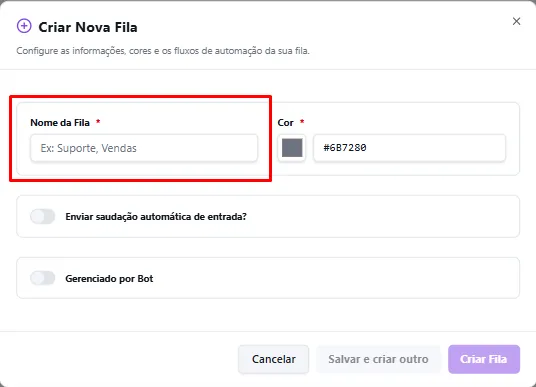Click the subtitle starting with Configure as informações

[x=163, y=51]
